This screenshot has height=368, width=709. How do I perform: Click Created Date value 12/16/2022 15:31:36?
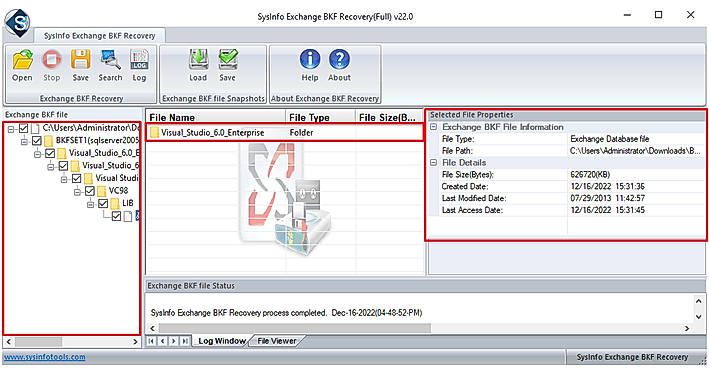pos(607,186)
